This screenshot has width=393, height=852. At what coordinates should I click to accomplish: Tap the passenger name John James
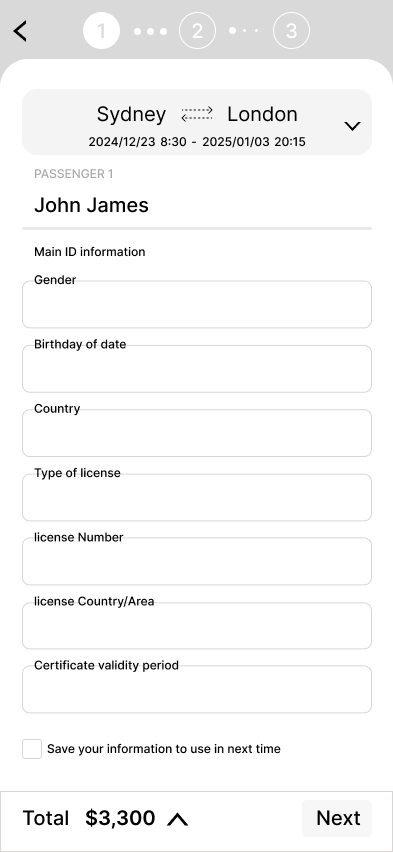[x=91, y=205]
